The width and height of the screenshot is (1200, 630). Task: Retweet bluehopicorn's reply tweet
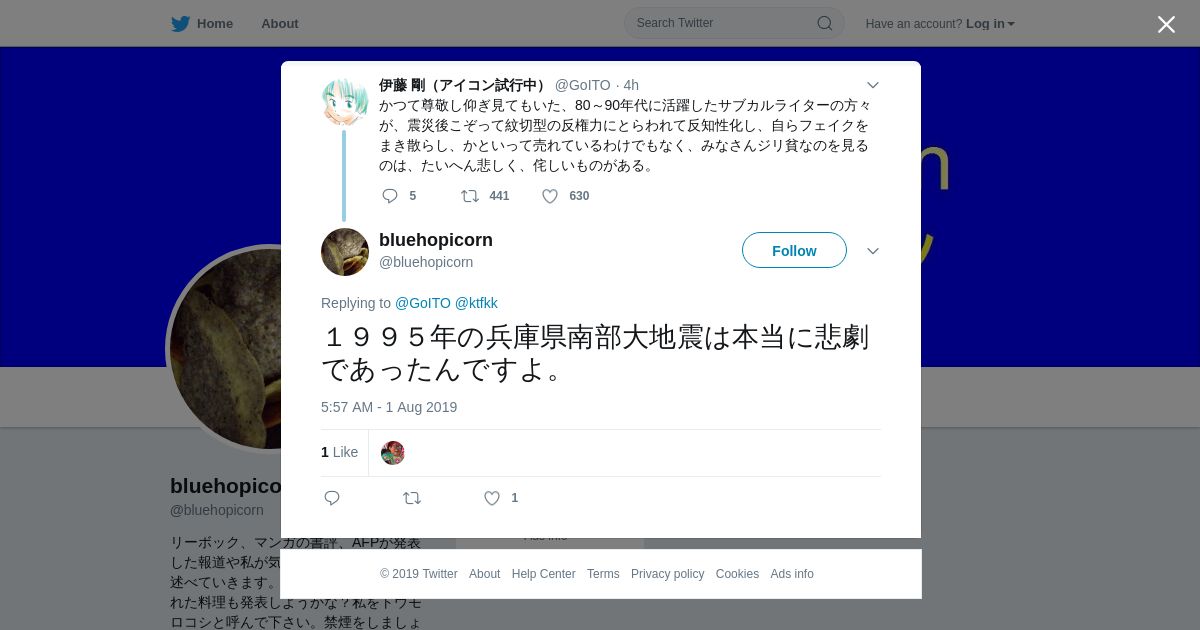(x=412, y=498)
